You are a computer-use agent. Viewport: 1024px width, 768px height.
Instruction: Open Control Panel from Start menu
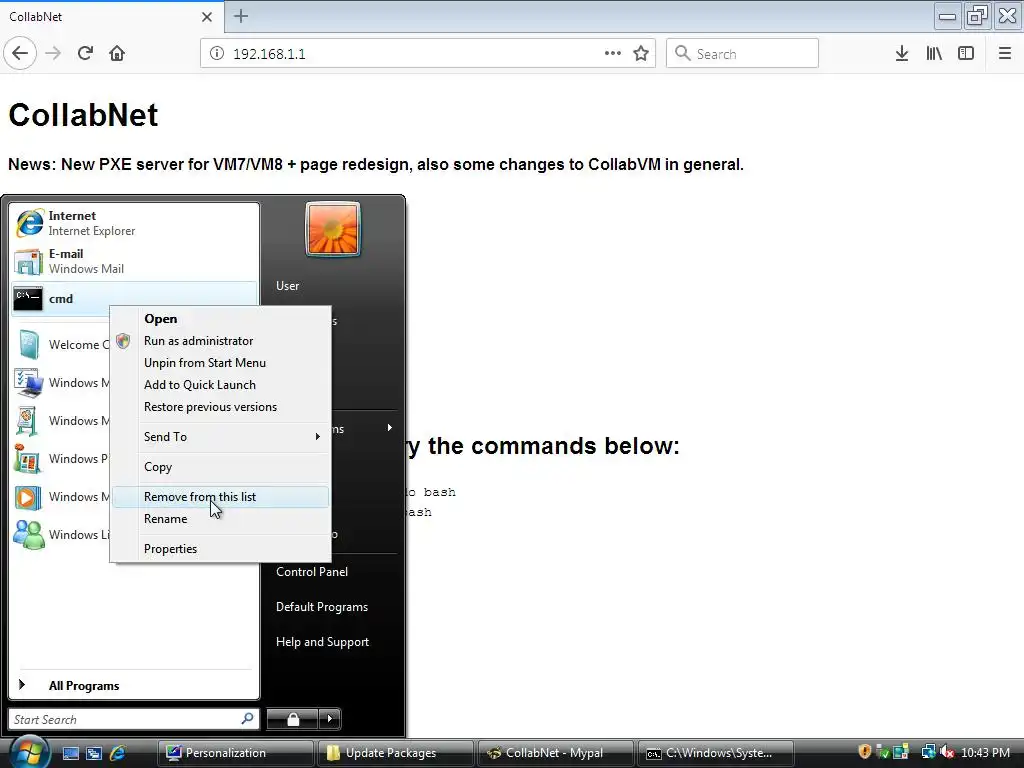click(312, 572)
